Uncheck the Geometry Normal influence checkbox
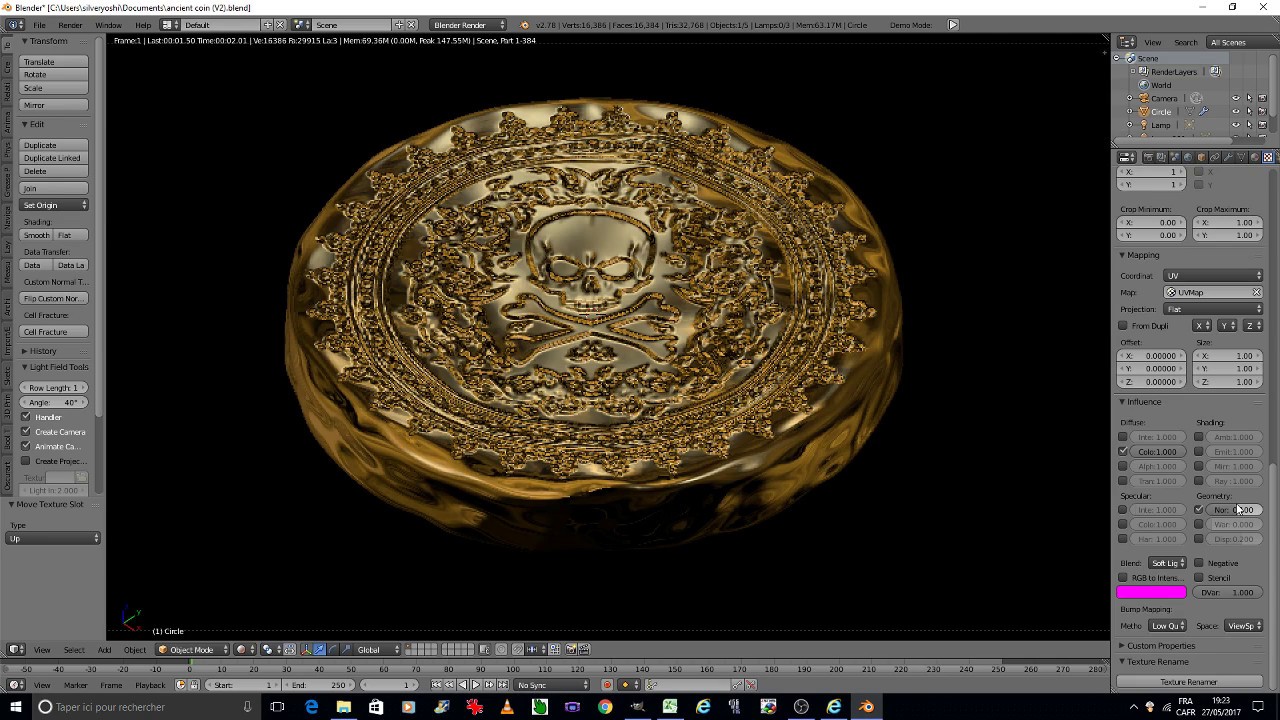 (1199, 510)
